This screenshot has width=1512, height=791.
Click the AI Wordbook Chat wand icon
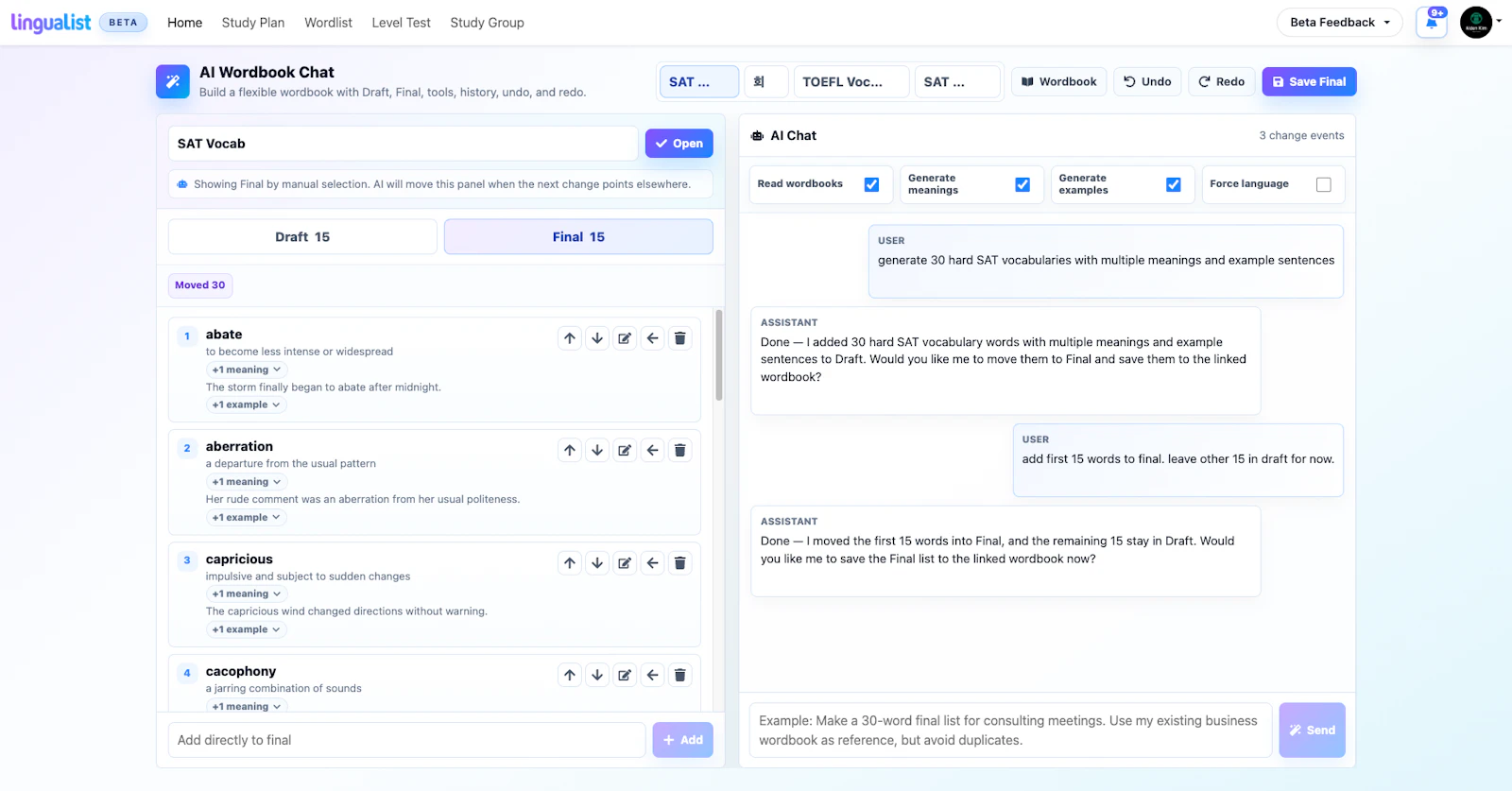(x=173, y=82)
